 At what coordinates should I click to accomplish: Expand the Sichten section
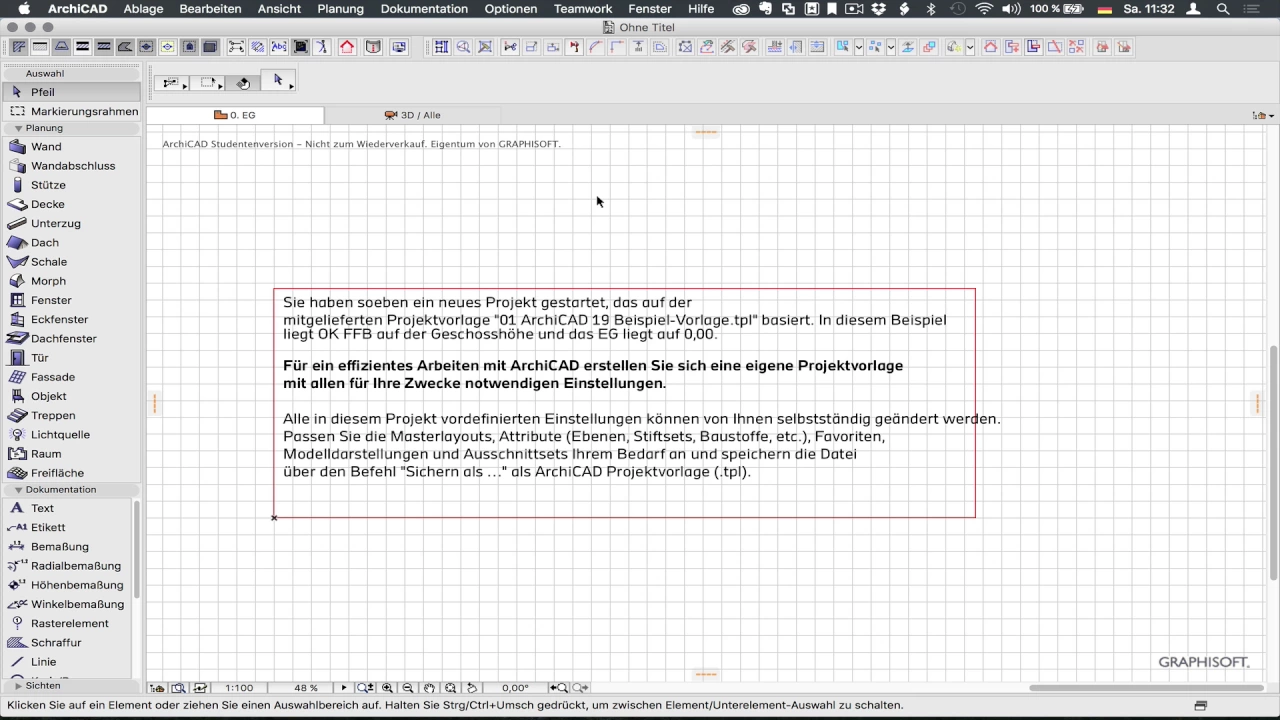pyautogui.click(x=18, y=686)
